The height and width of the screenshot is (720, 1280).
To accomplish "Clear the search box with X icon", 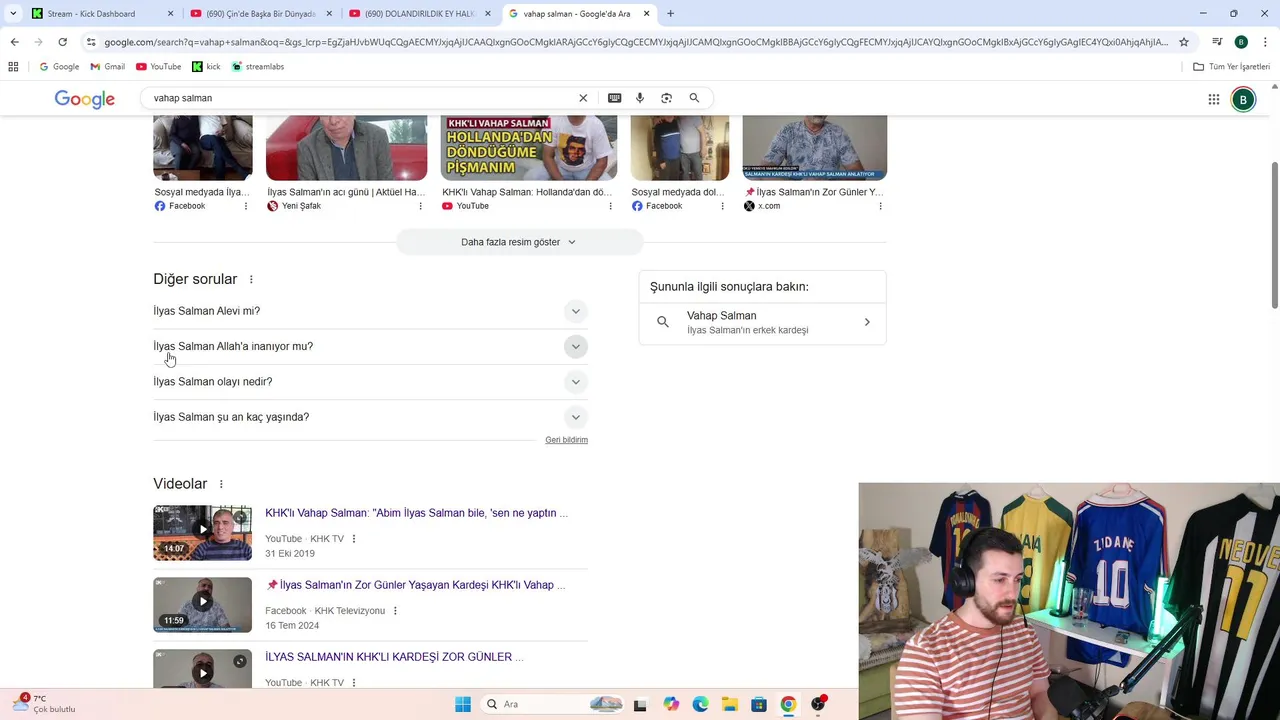I will pyautogui.click(x=583, y=98).
